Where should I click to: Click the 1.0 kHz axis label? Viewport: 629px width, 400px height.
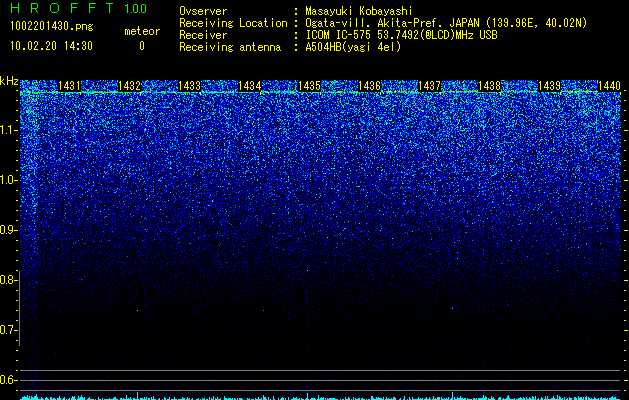point(8,180)
